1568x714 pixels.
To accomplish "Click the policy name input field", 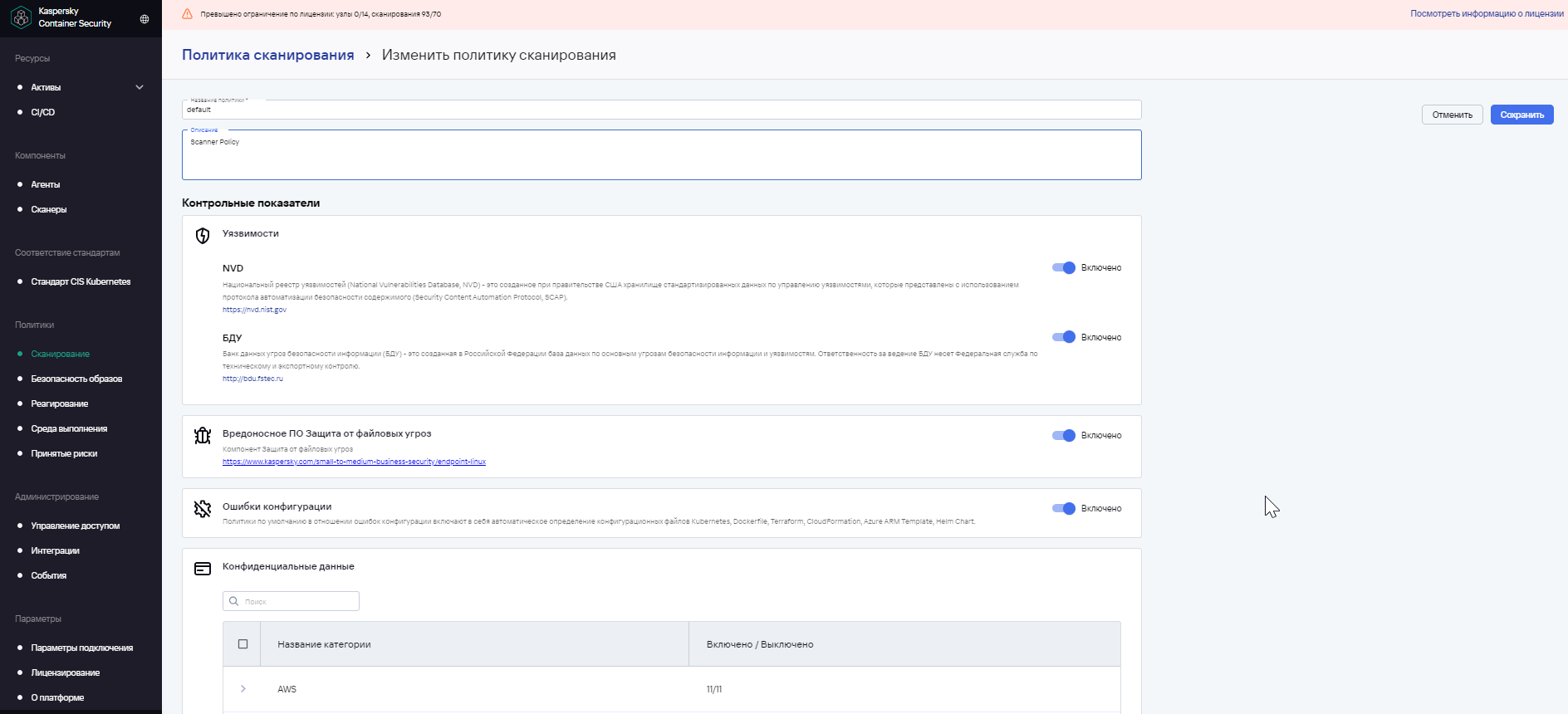I will (660, 110).
